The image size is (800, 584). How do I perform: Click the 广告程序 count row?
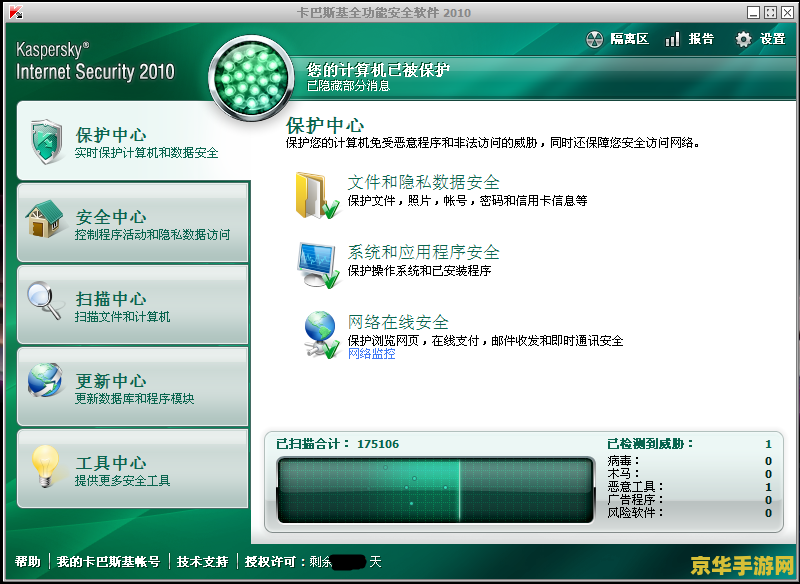click(689, 500)
